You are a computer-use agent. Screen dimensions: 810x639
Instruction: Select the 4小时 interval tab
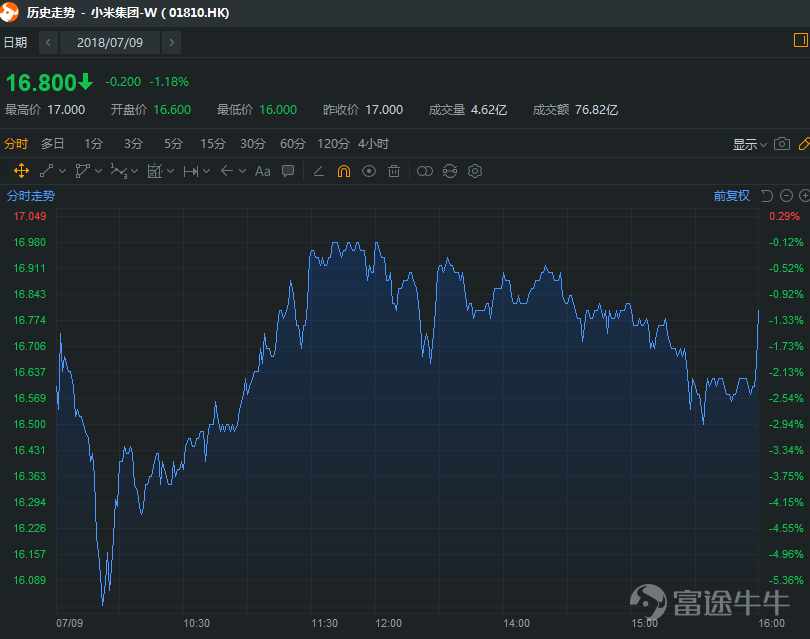coord(373,144)
